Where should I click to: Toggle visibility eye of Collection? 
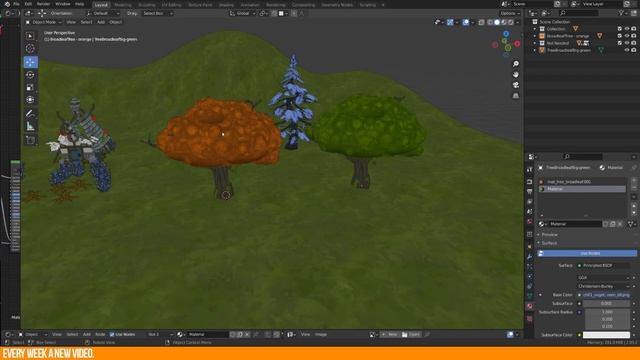(x=627, y=29)
